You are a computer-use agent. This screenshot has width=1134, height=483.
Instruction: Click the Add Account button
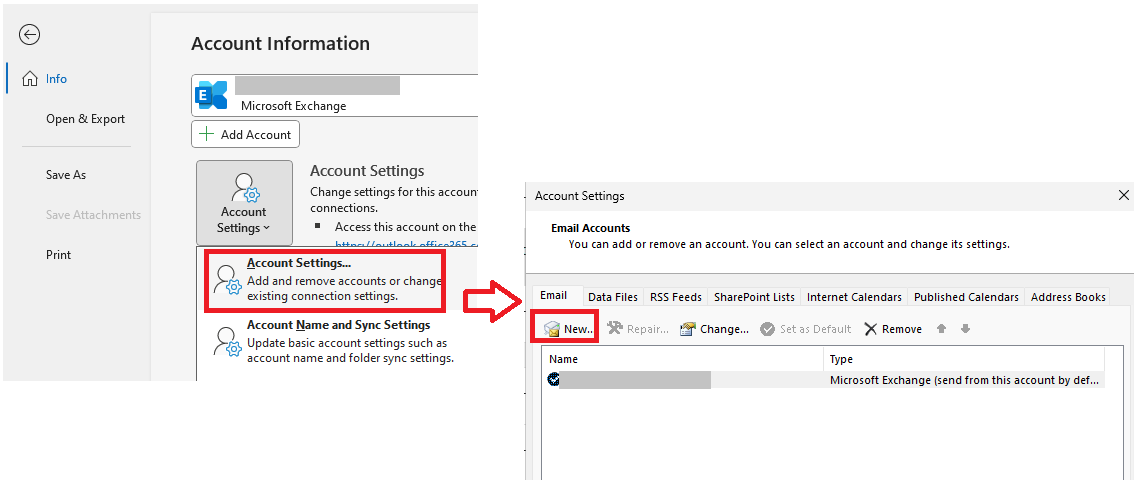[245, 134]
